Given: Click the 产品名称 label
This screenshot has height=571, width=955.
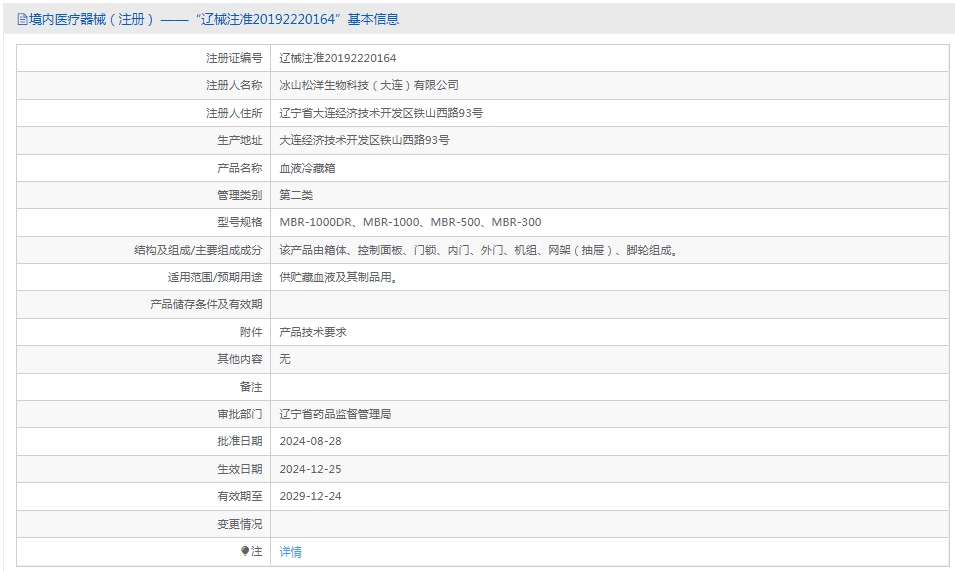Looking at the screenshot, I should 239,168.
